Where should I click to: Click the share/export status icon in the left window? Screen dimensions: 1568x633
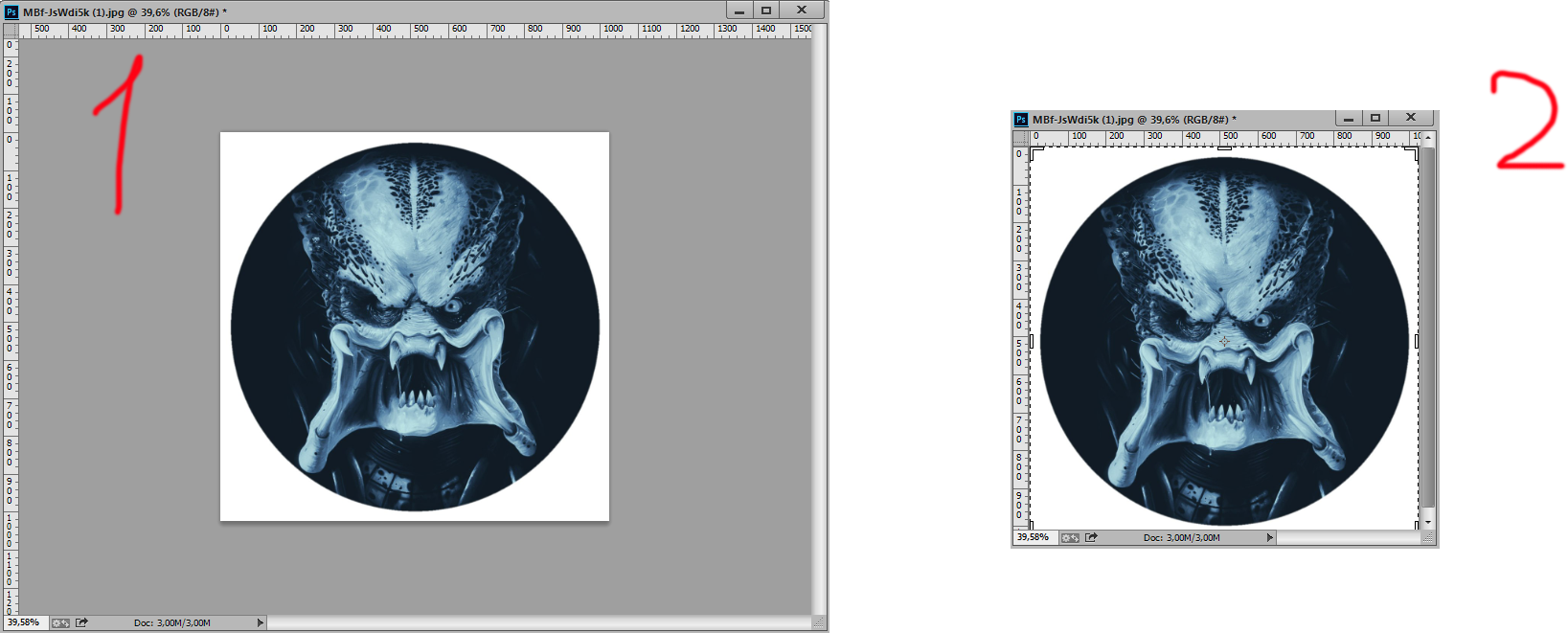point(82,622)
